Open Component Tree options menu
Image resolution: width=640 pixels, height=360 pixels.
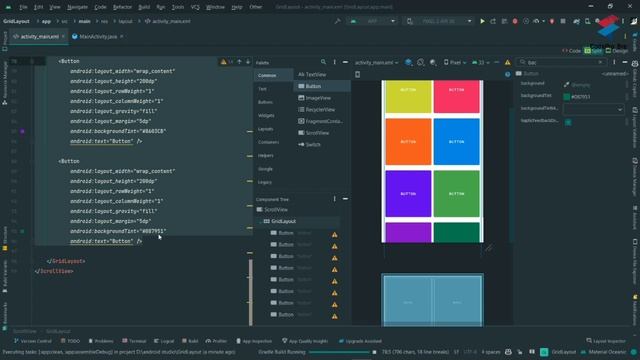tap(334, 199)
